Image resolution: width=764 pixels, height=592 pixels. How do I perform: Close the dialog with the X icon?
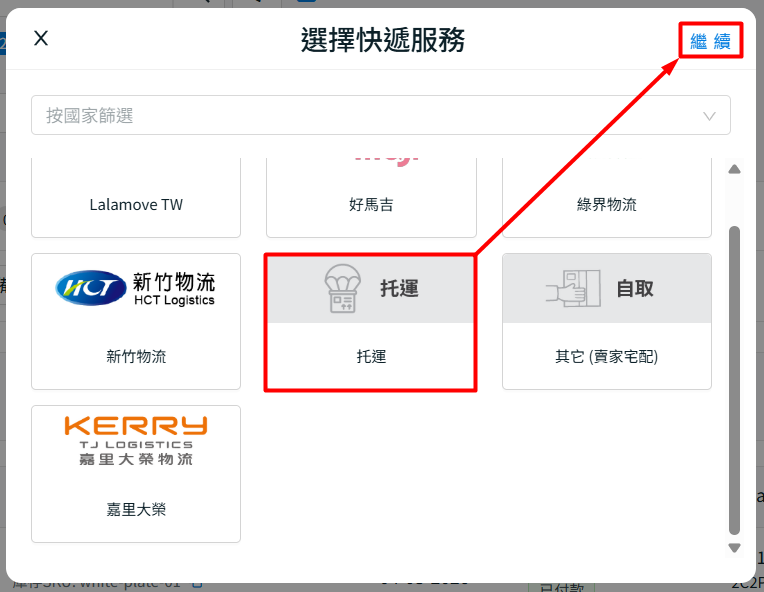[41, 39]
